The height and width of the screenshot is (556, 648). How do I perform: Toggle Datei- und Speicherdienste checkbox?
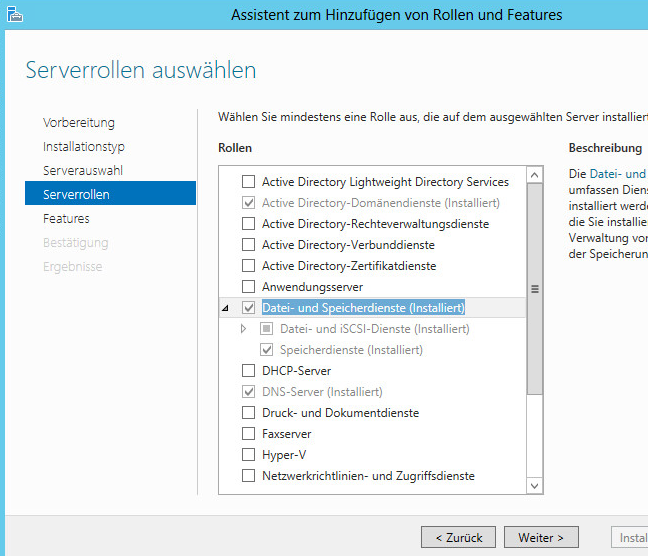point(248,308)
